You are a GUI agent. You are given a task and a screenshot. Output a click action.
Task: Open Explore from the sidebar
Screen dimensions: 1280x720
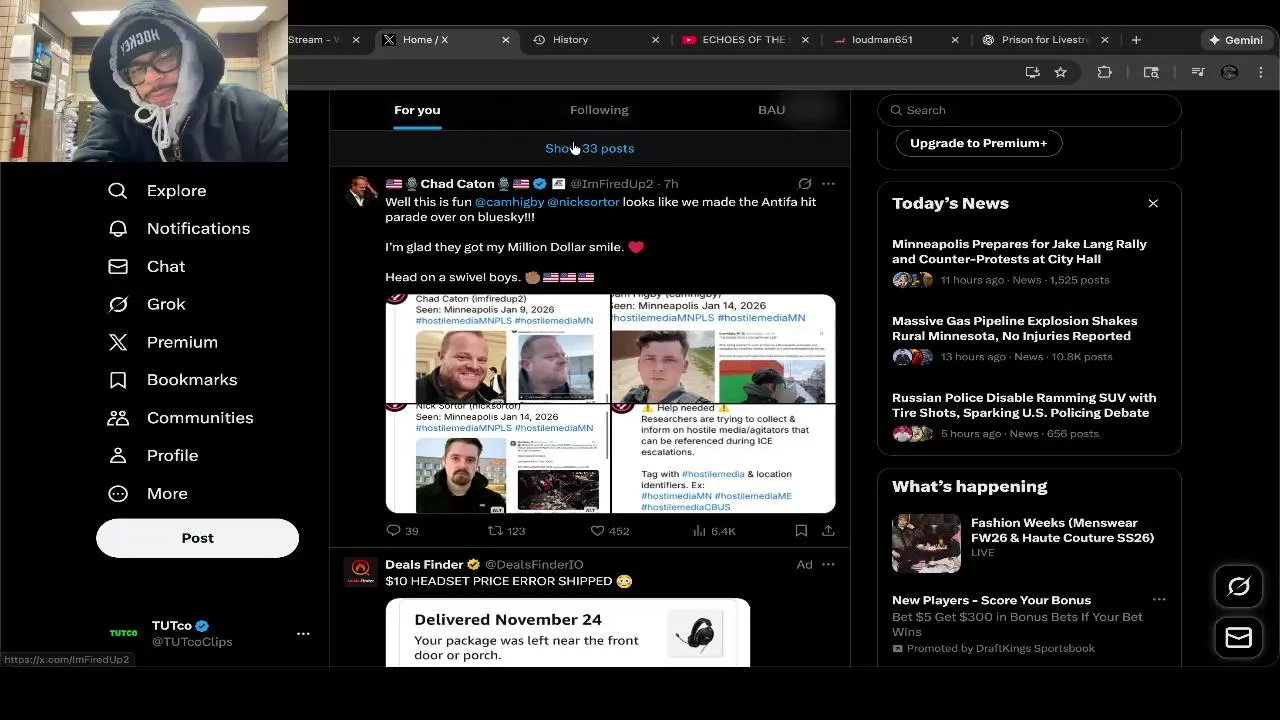coord(157,191)
